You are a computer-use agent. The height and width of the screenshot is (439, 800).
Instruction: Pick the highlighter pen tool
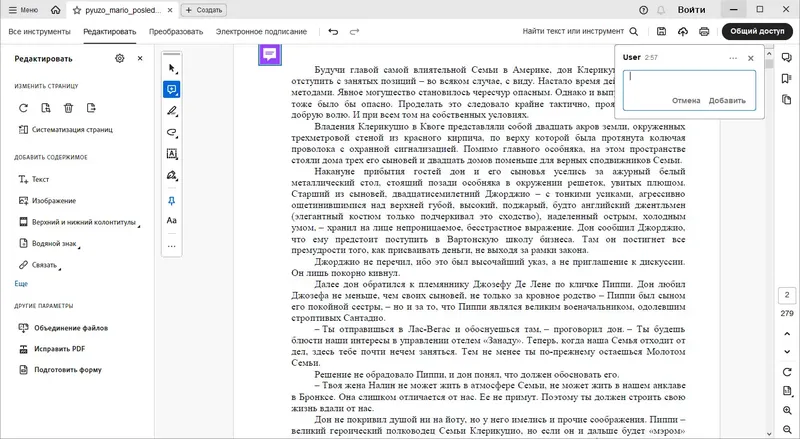coord(172,111)
